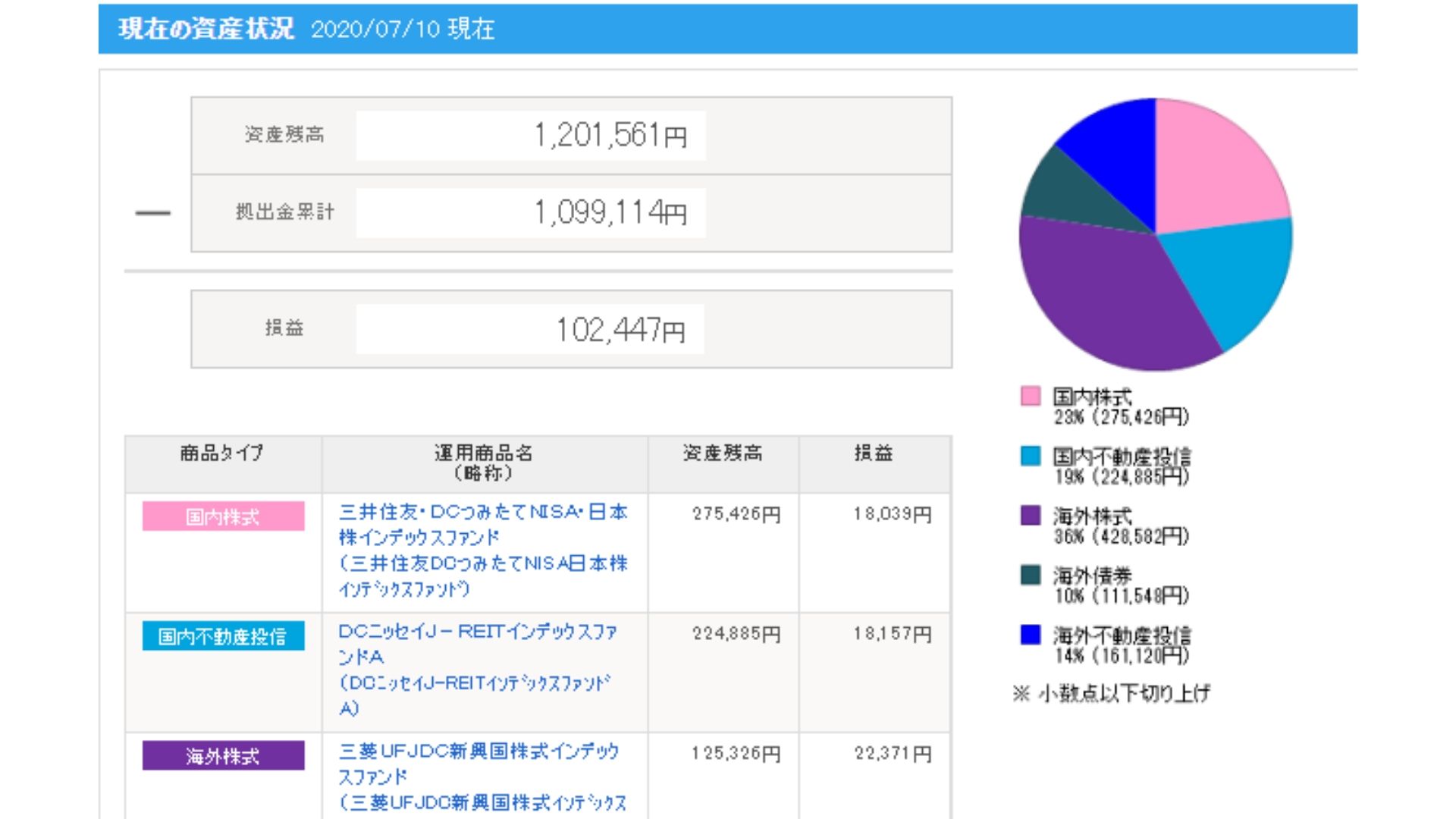Click the purple 海外株式 category label in table
Viewport: 1456px width, 819px height.
pos(223,755)
